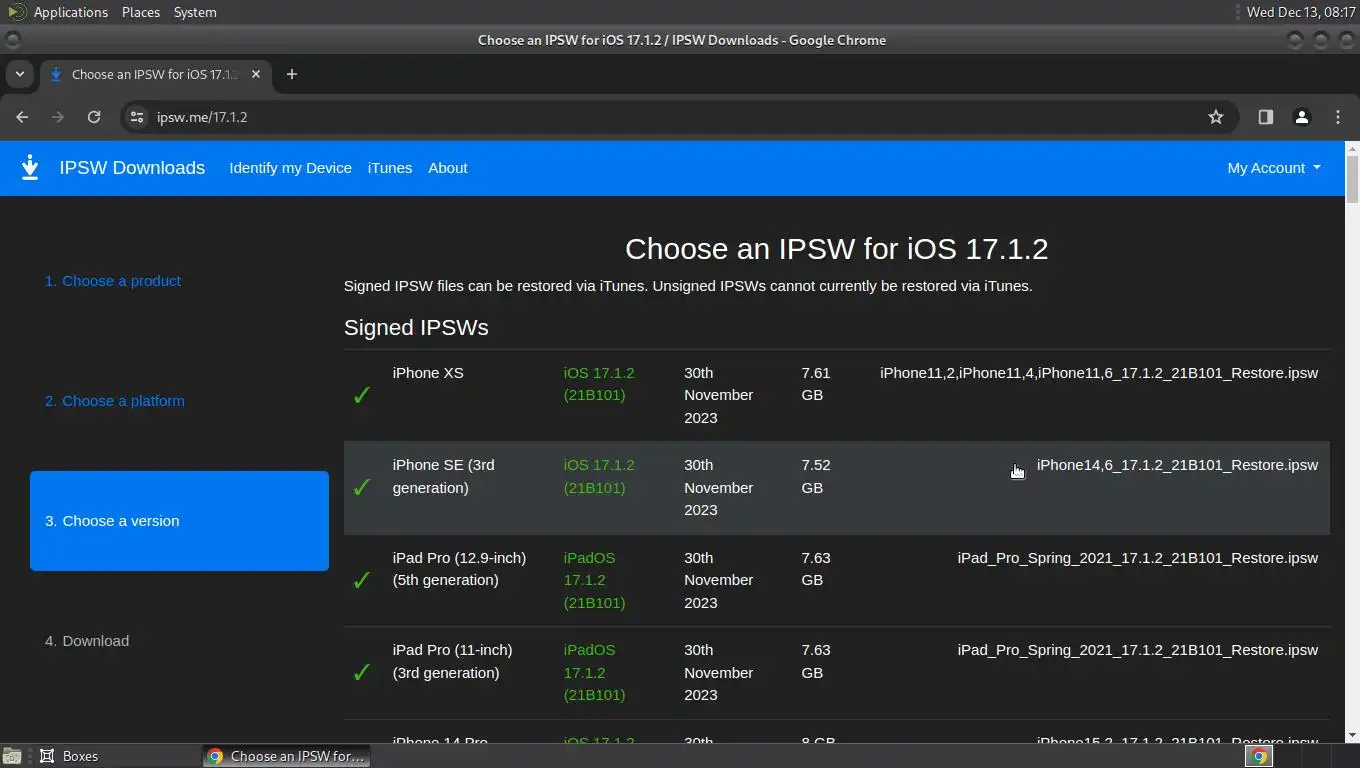The image size is (1360, 768).
Task: Open the Chrome three-dot menu
Action: (x=1338, y=117)
